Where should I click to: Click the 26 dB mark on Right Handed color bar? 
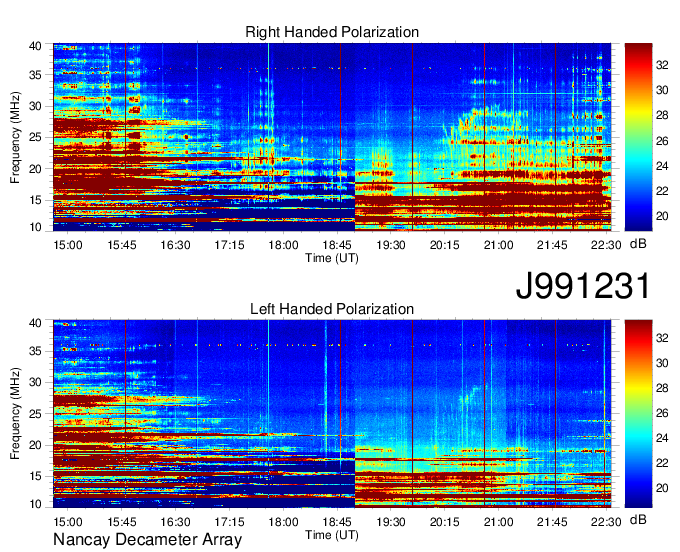click(662, 141)
